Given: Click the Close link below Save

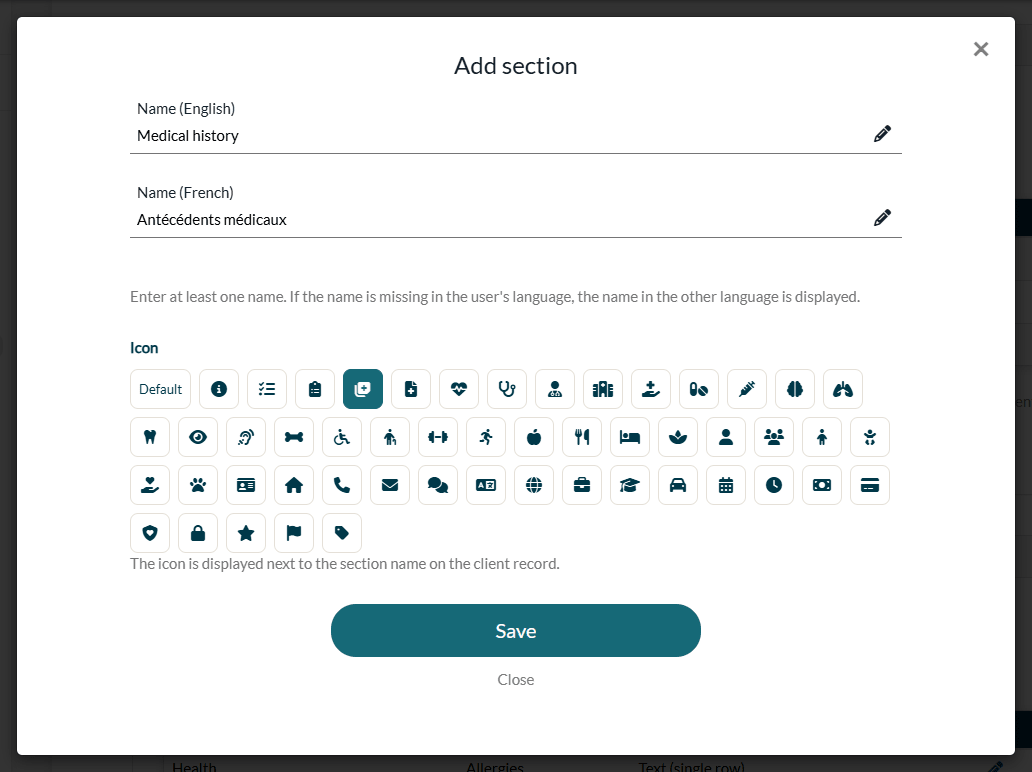Looking at the screenshot, I should tap(516, 680).
